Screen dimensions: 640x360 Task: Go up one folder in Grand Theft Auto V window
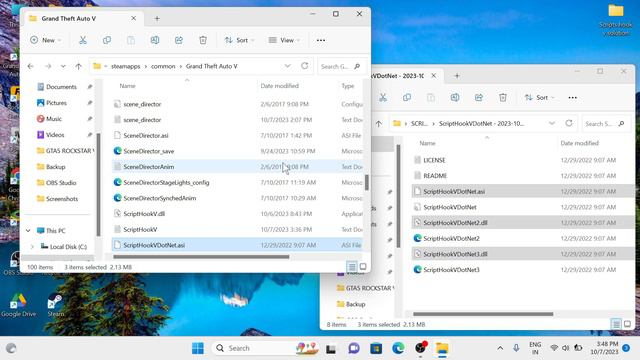coord(78,66)
